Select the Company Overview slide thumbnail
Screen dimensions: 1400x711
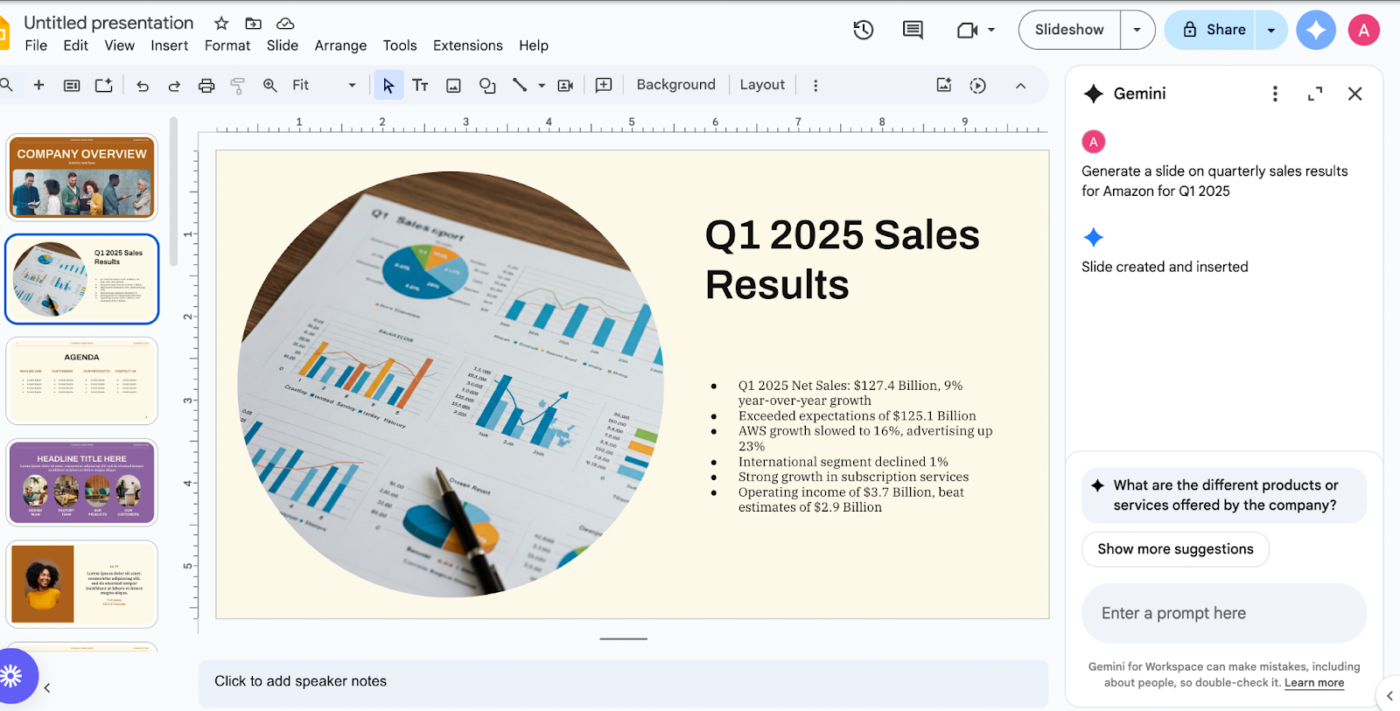82,178
